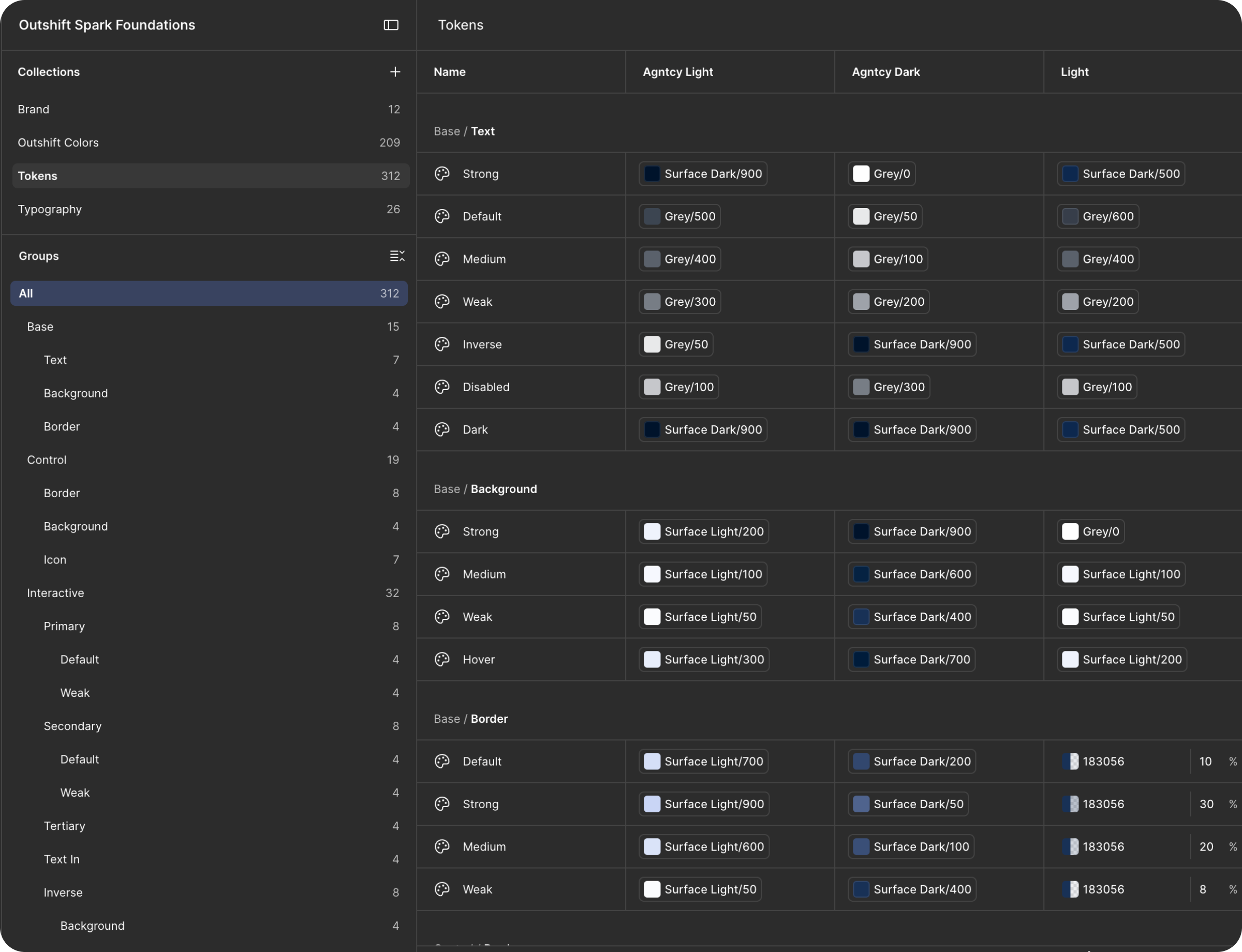
Task: Click the Base / Text section header
Action: (464, 131)
